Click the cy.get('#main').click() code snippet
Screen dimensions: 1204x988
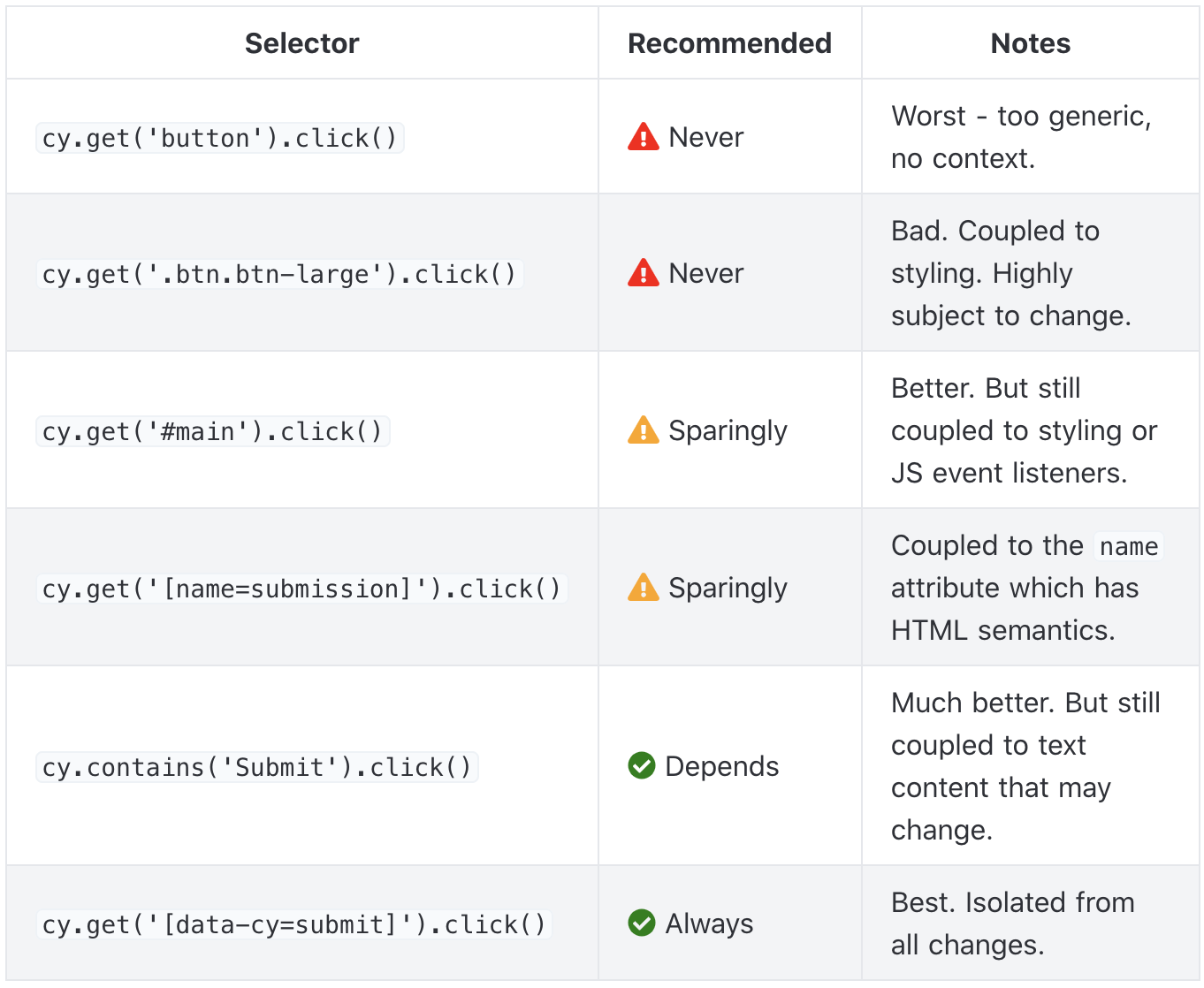point(212,431)
